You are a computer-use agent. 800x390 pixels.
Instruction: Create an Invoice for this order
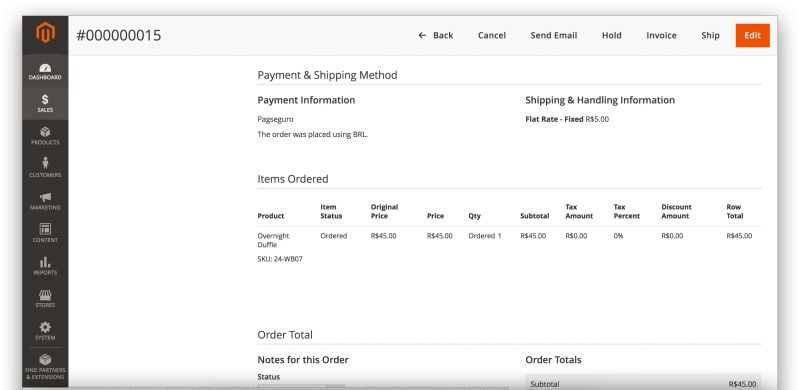click(x=661, y=35)
